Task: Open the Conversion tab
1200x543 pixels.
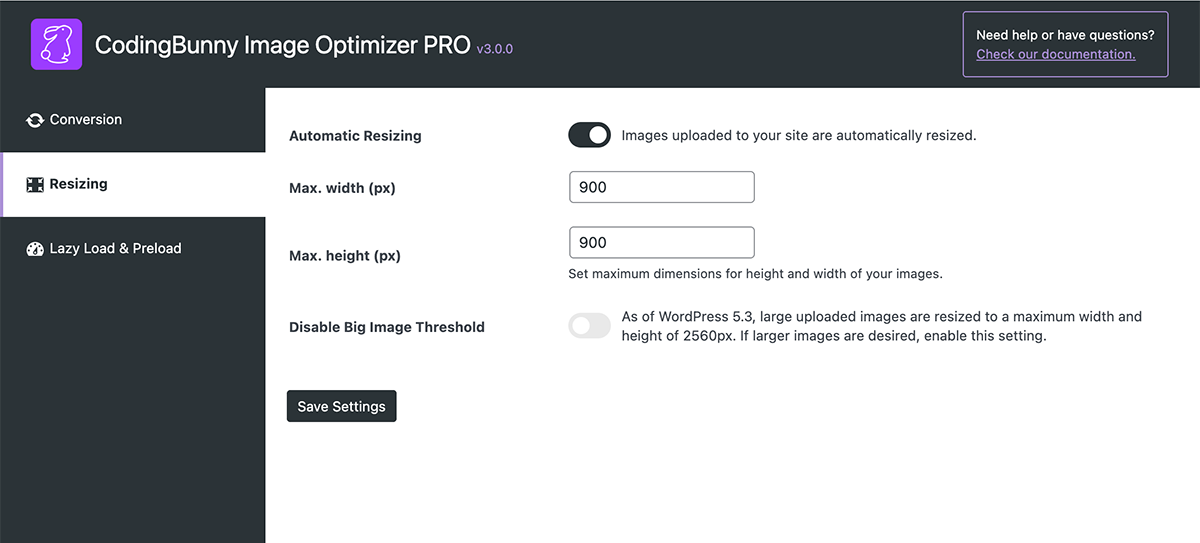Action: [86, 120]
